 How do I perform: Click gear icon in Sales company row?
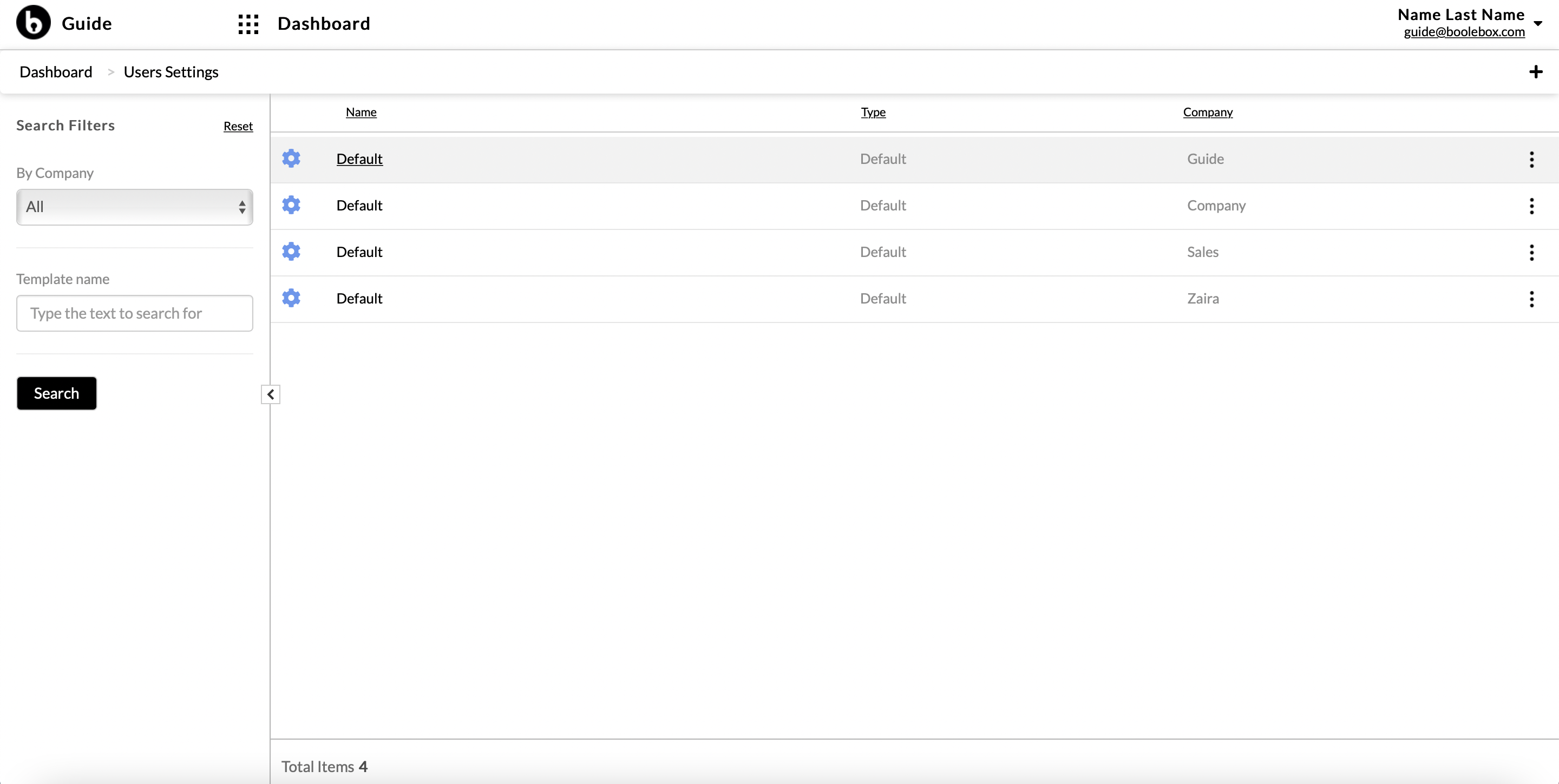point(291,252)
